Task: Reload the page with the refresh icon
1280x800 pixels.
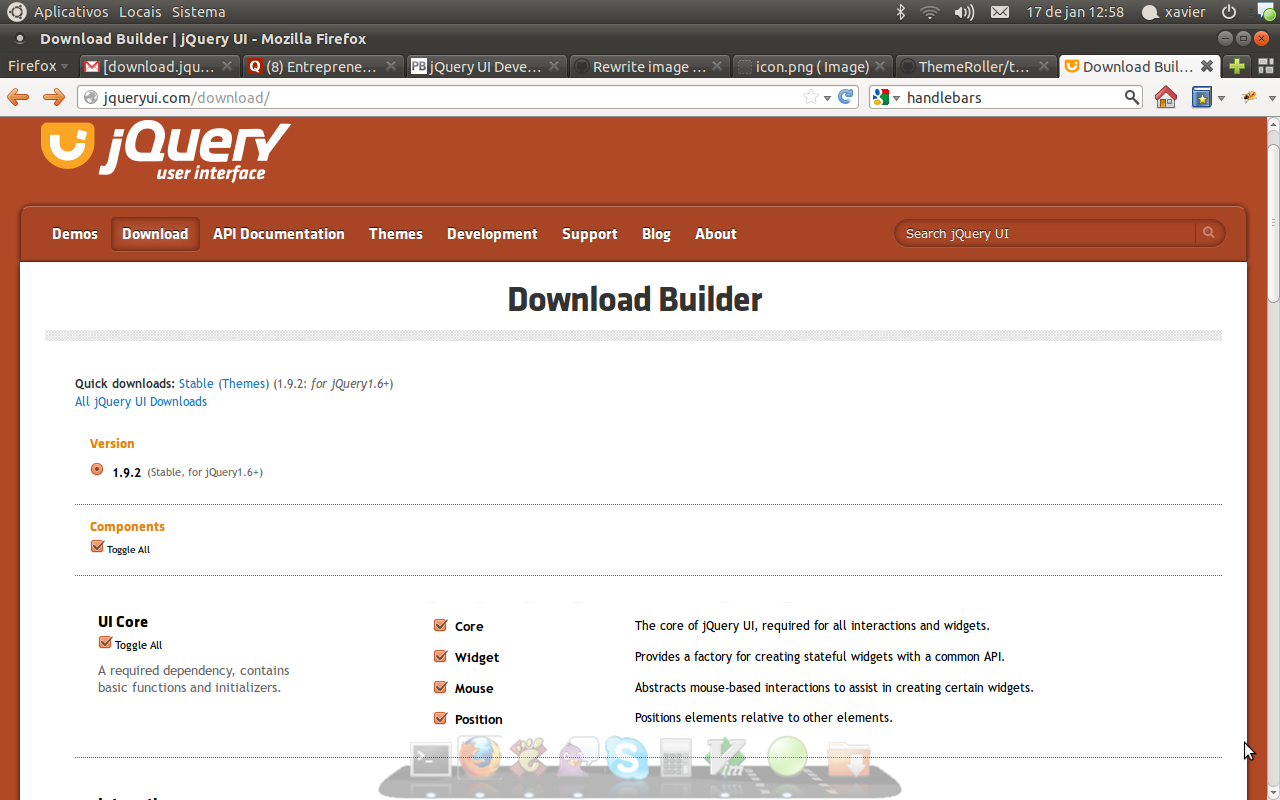Action: click(846, 97)
